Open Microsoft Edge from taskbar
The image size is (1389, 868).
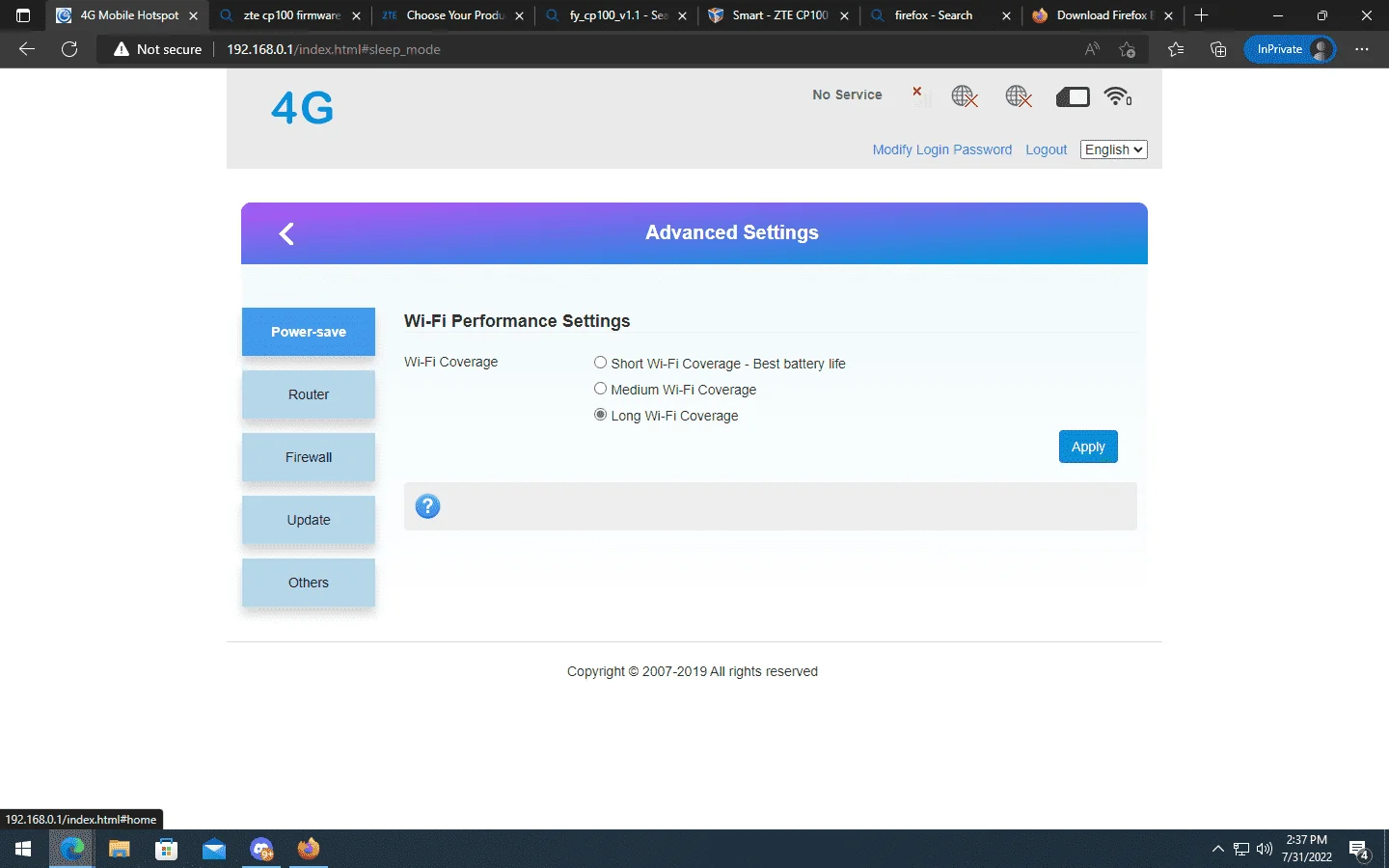[72, 849]
